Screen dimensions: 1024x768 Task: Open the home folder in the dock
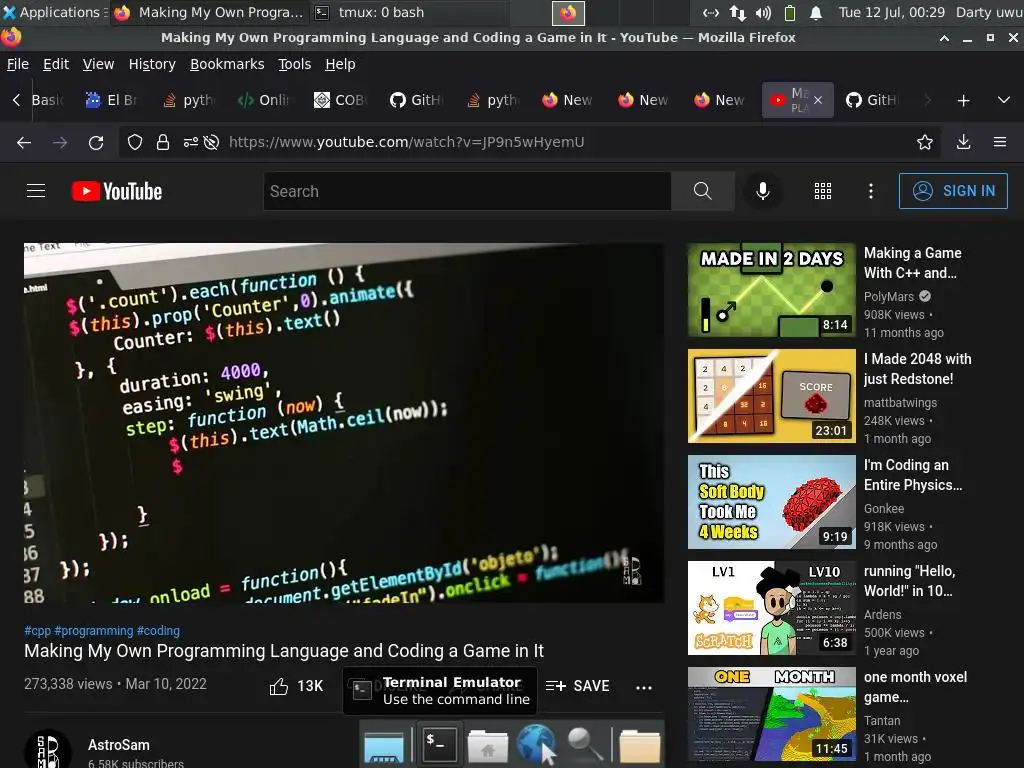[488, 746]
